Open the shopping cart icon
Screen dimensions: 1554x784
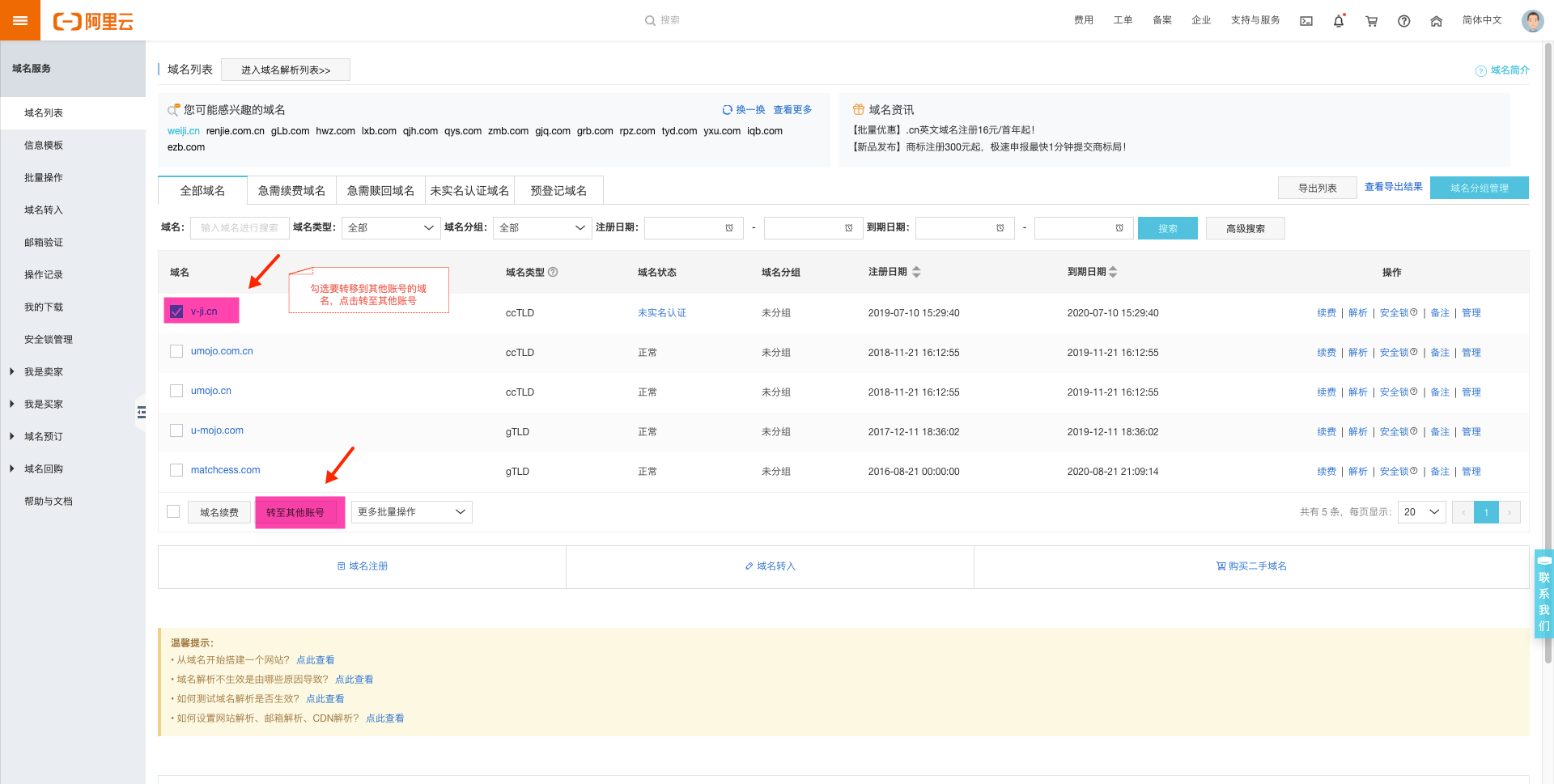tap(1371, 21)
